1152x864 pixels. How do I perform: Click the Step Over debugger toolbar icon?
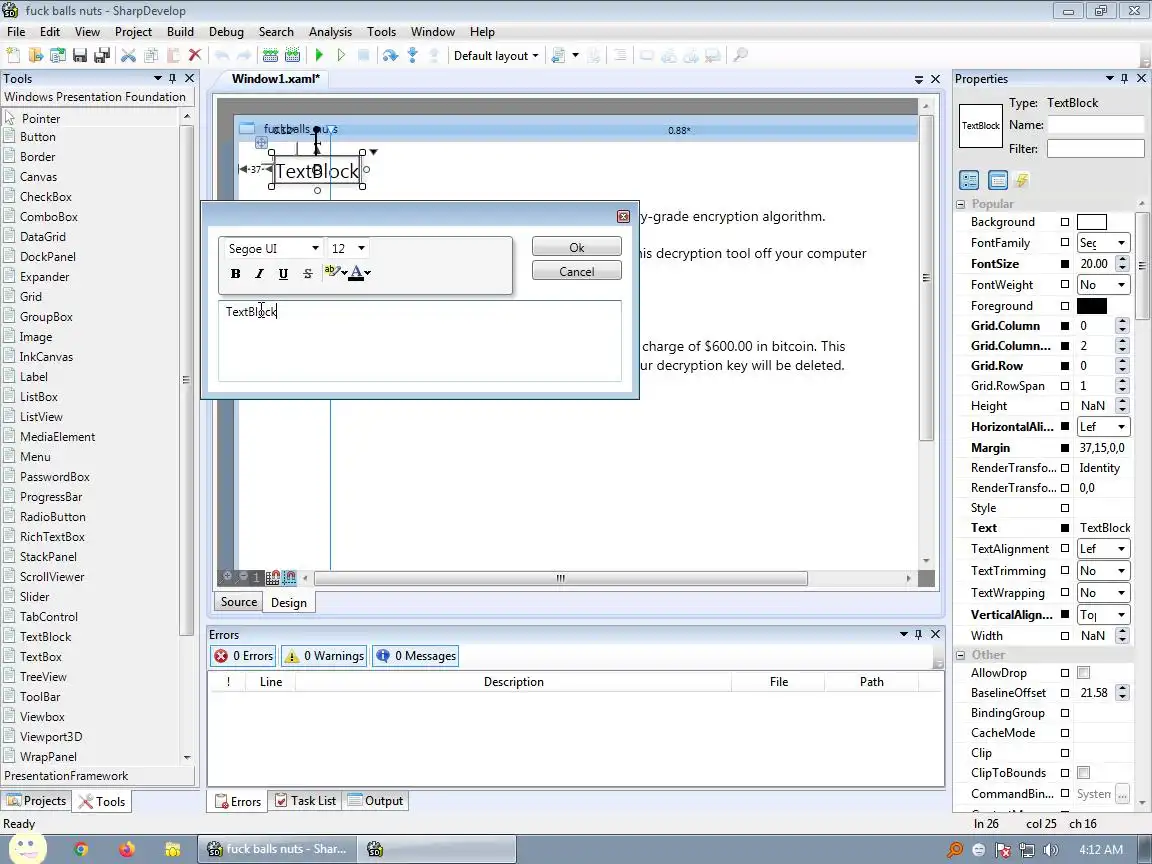pos(390,55)
